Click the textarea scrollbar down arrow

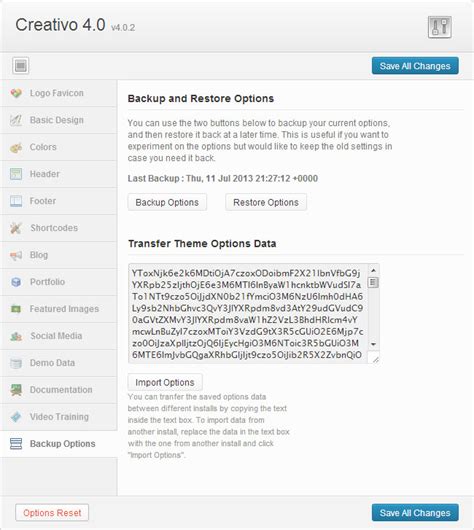click(x=373, y=344)
